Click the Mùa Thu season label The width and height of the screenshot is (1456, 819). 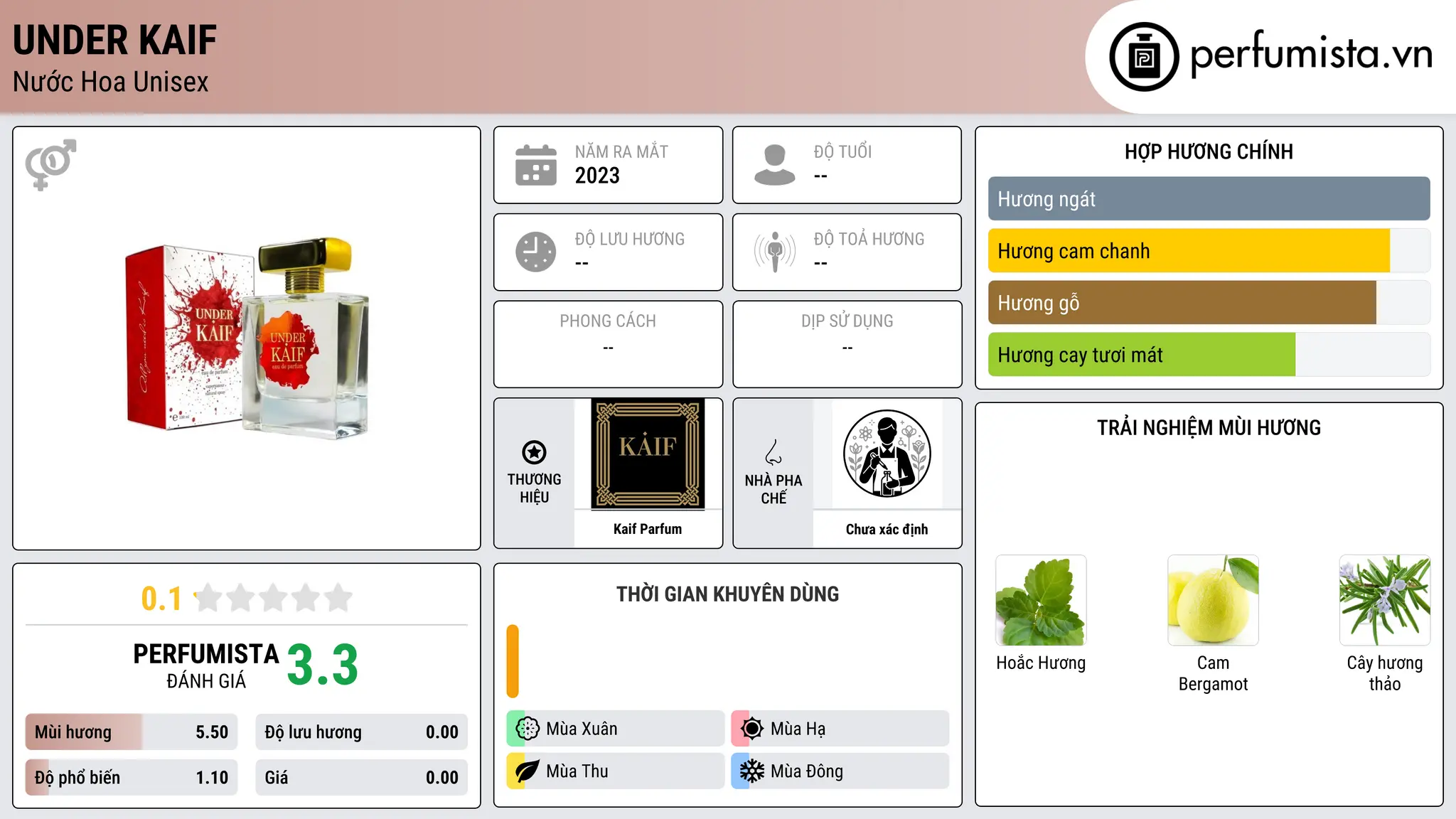(x=577, y=771)
